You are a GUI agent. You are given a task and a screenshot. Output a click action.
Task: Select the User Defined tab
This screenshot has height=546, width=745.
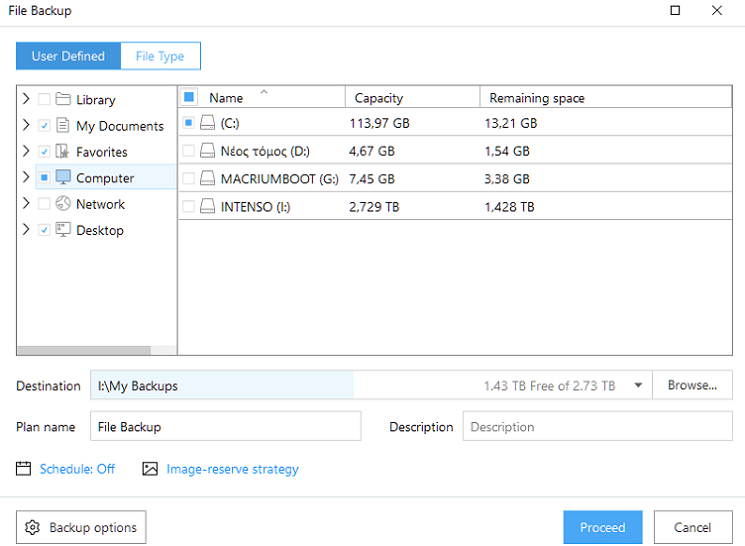(x=68, y=56)
